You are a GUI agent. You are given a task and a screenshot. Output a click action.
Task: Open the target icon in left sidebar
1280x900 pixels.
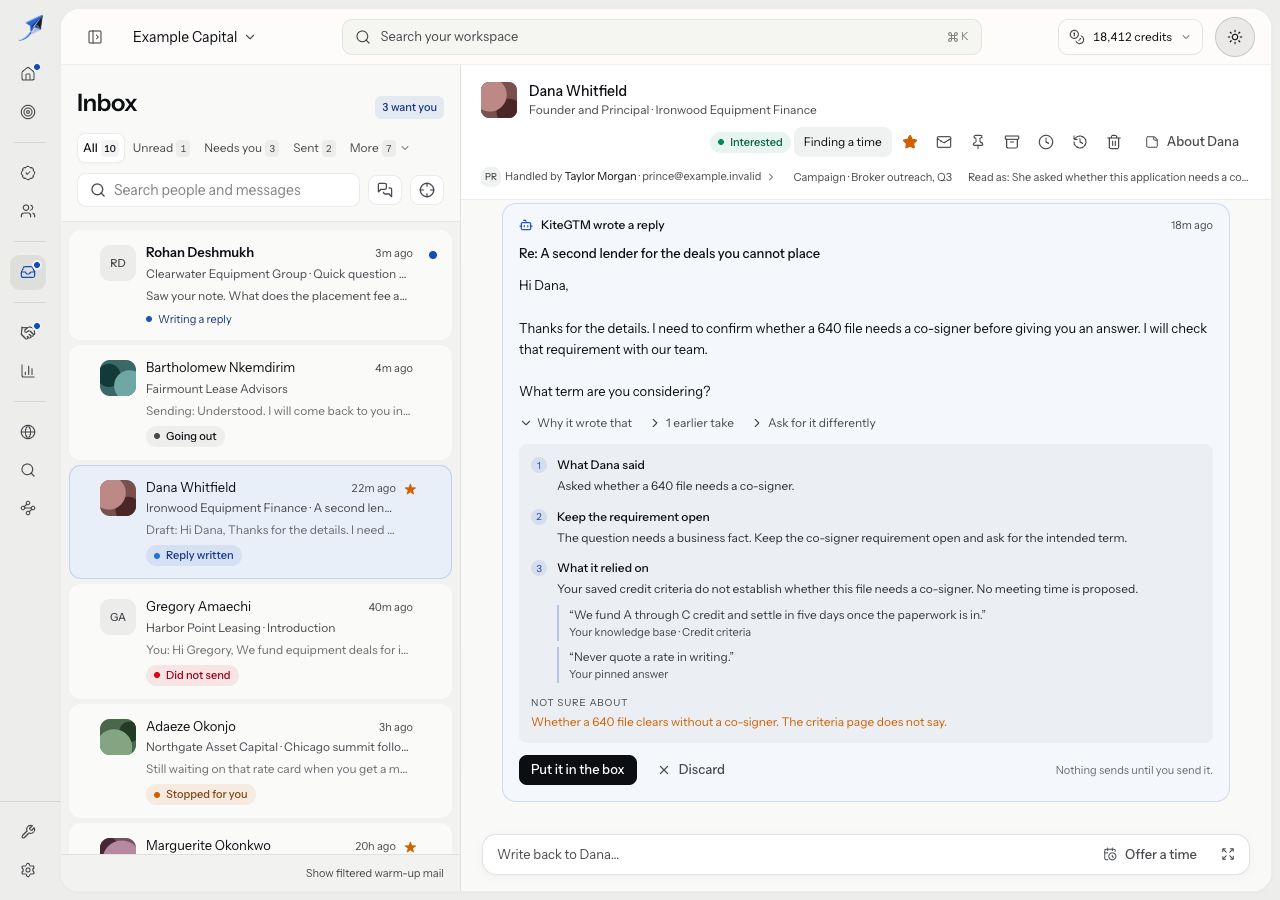pos(28,112)
